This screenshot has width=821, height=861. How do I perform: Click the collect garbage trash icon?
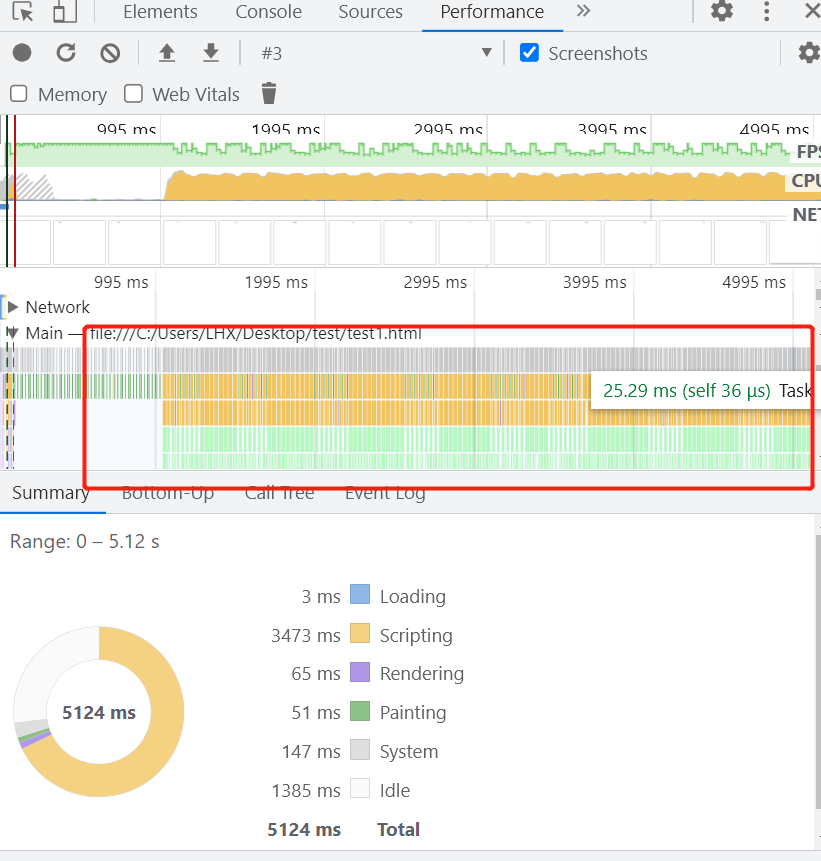point(269,93)
